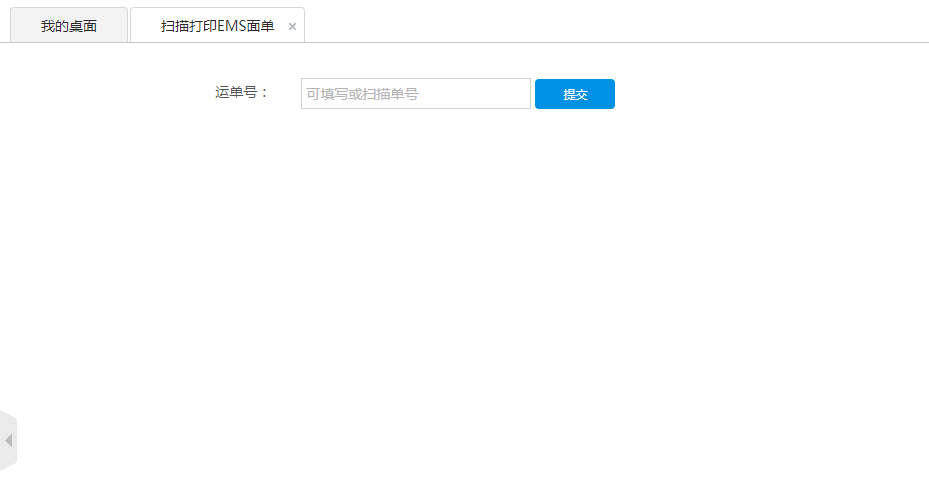Image resolution: width=929 pixels, height=497 pixels.
Task: Click the empty tab bar area right of tabs
Action: 610,24
